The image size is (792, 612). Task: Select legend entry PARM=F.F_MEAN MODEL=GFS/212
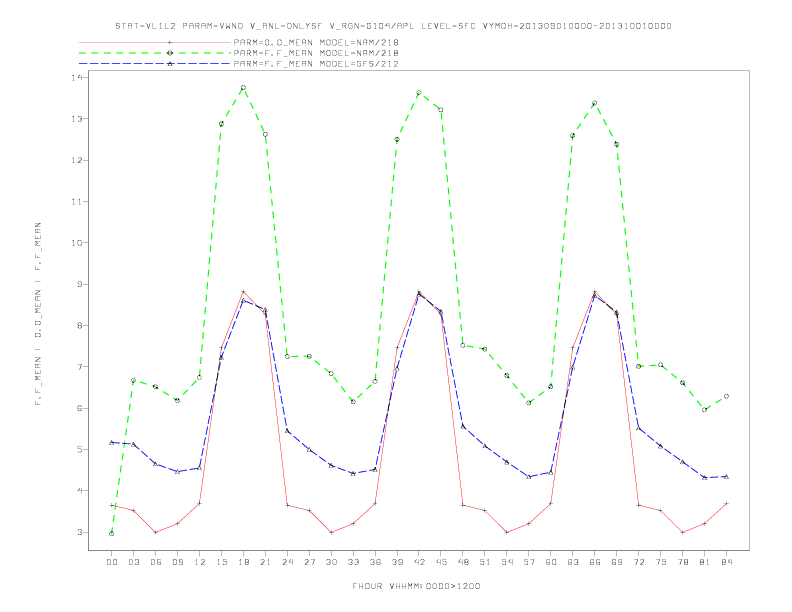point(316,64)
